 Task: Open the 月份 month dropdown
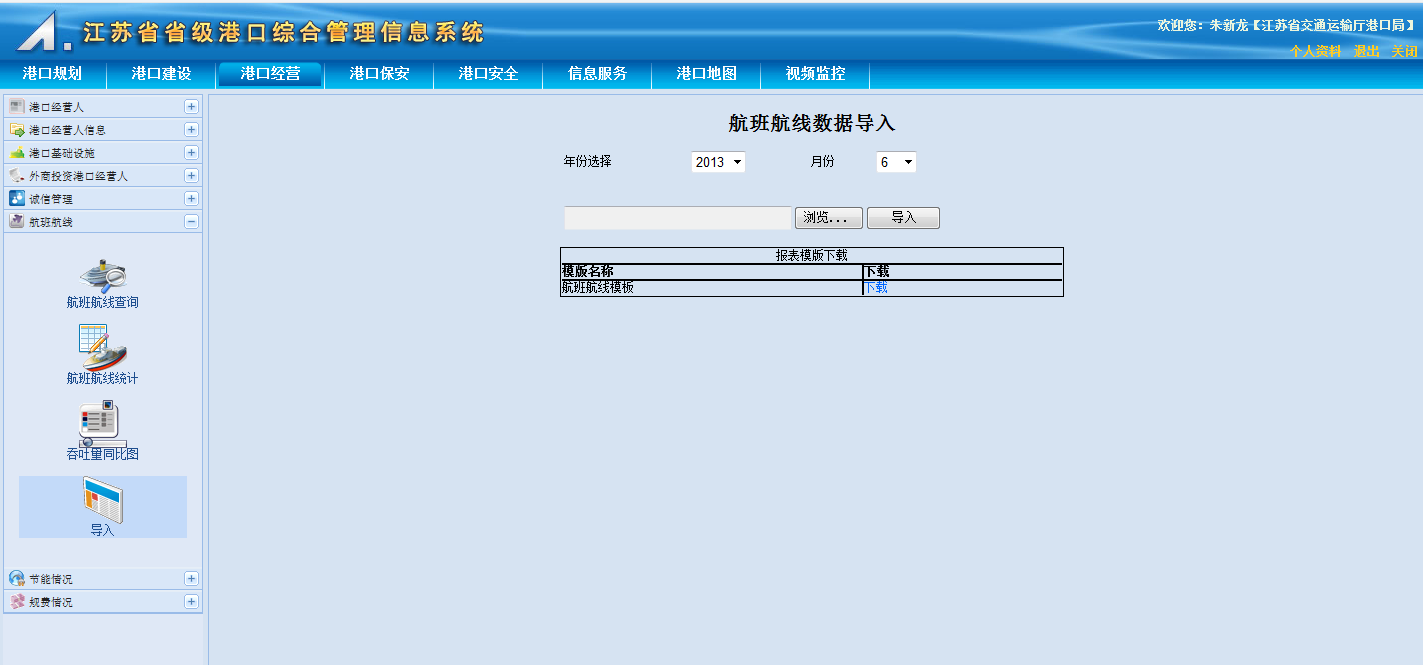(x=896, y=162)
